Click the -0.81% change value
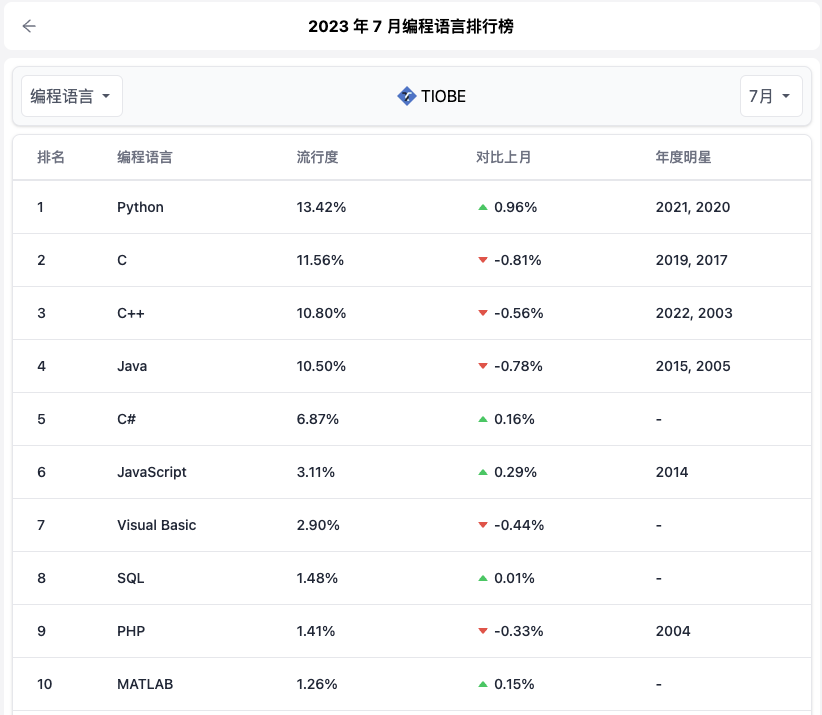This screenshot has height=715, width=822. click(517, 261)
